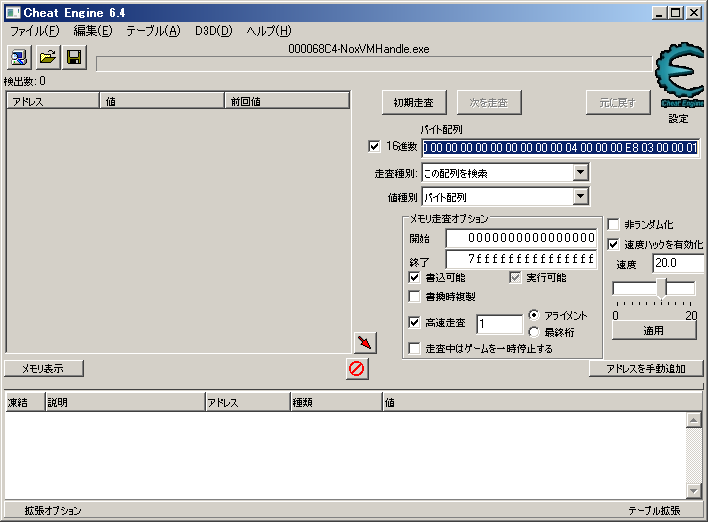Open テーブル拡張 table extras
Image resolution: width=708 pixels, height=522 pixels.
(655, 511)
